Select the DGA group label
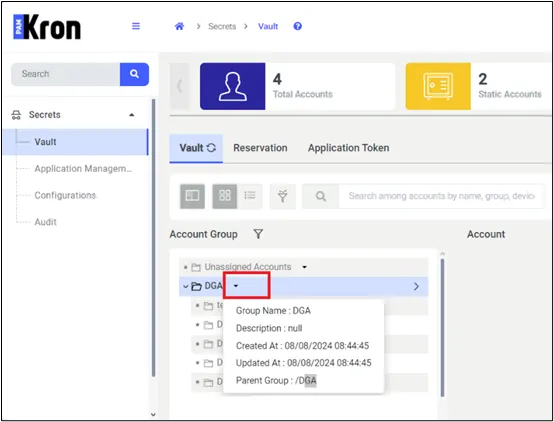 tap(213, 286)
